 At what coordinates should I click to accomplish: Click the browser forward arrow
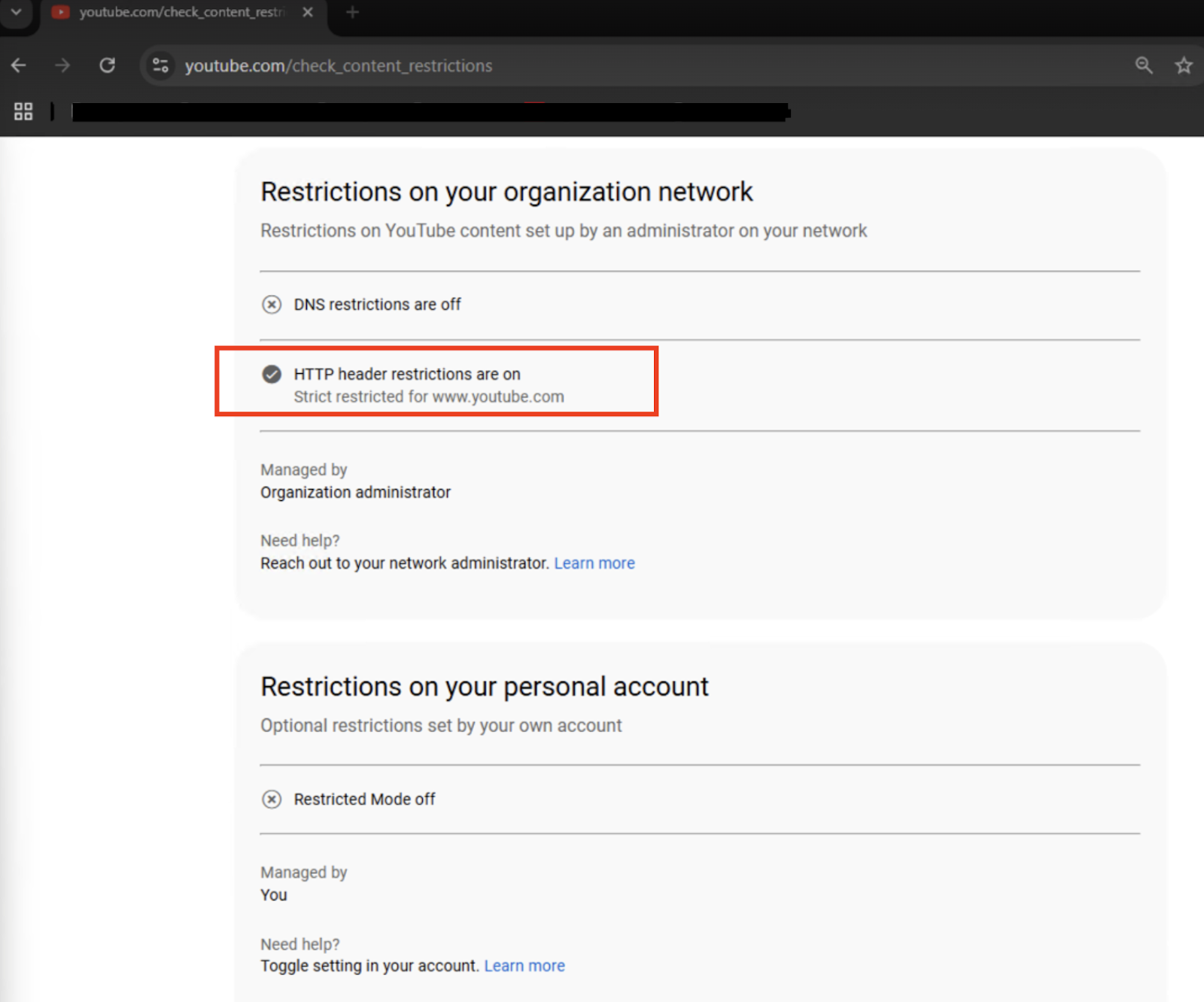[x=62, y=65]
